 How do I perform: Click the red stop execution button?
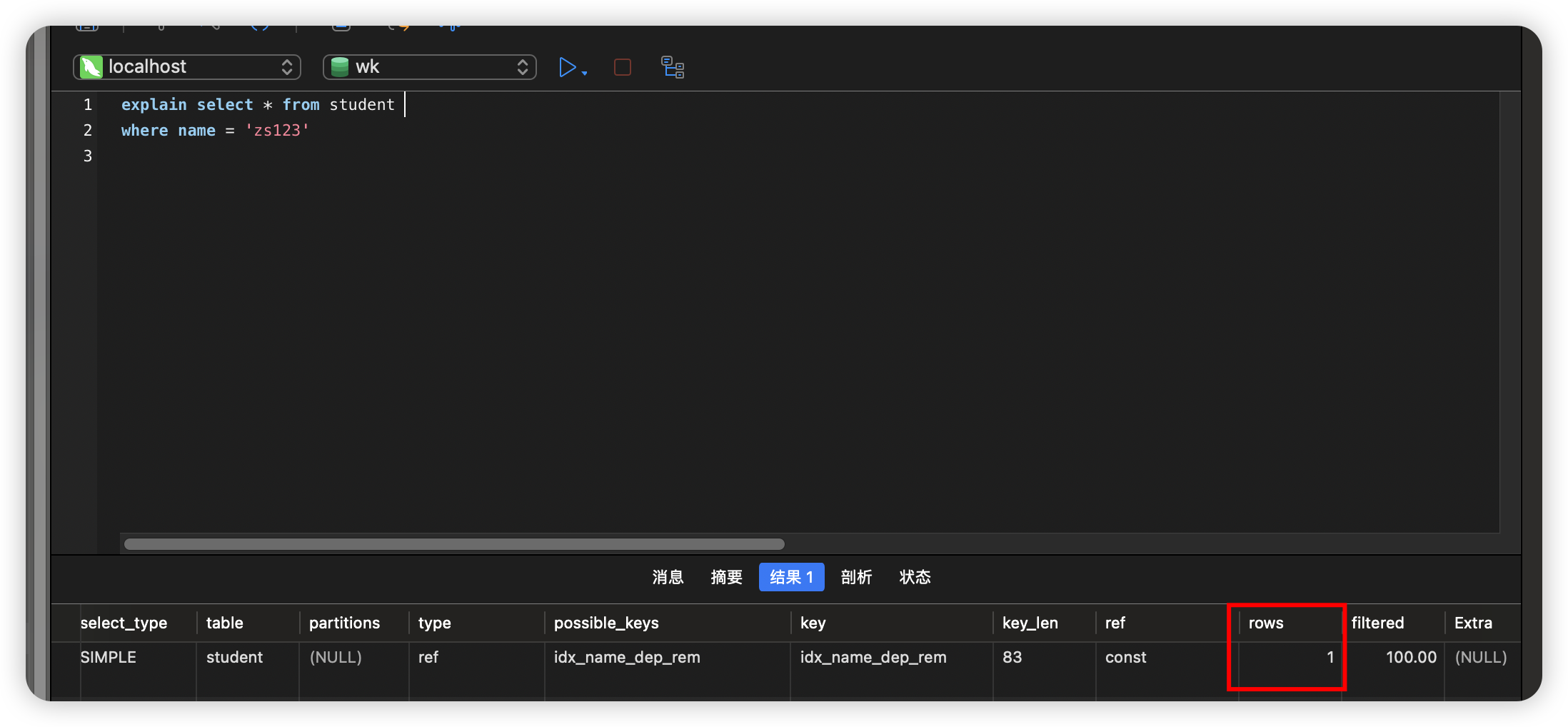(623, 67)
